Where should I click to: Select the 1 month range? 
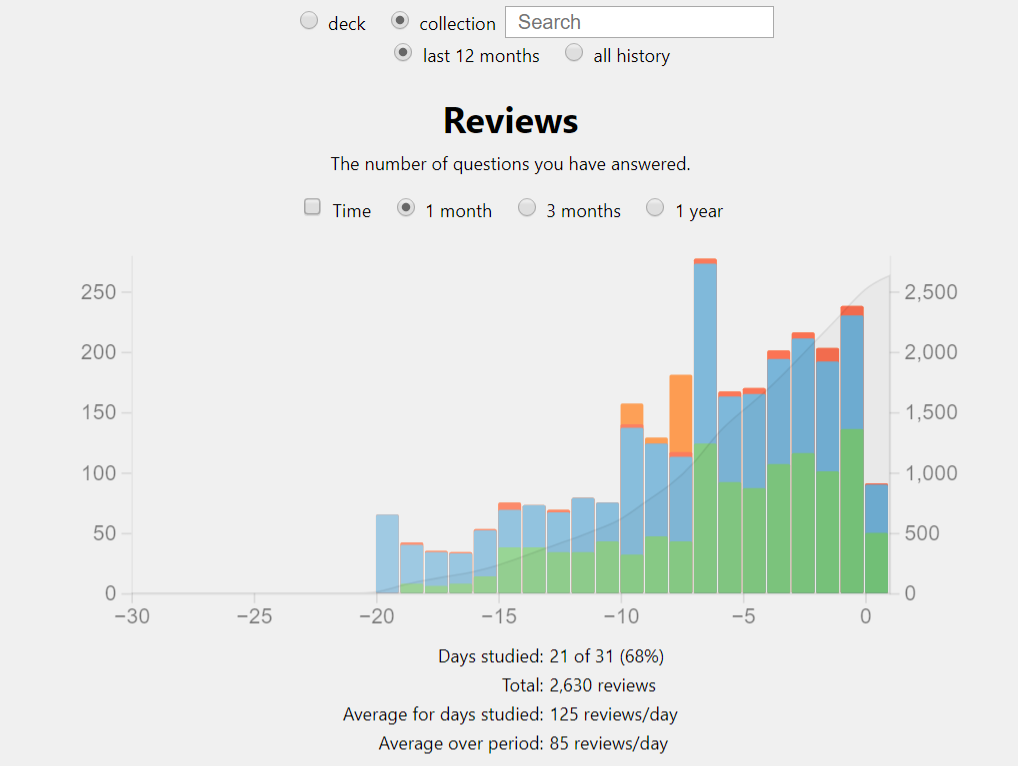(x=406, y=208)
